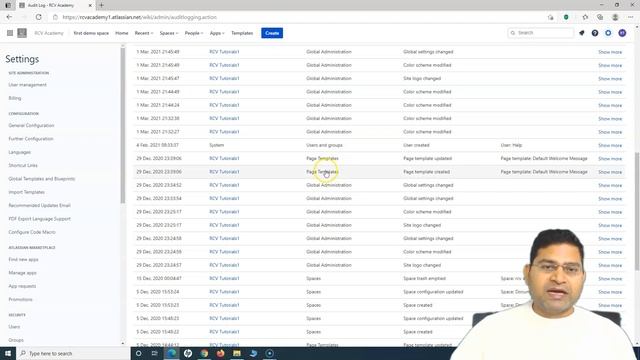
Task: Open Chrome from the taskbar
Action: pyautogui.click(x=204, y=353)
